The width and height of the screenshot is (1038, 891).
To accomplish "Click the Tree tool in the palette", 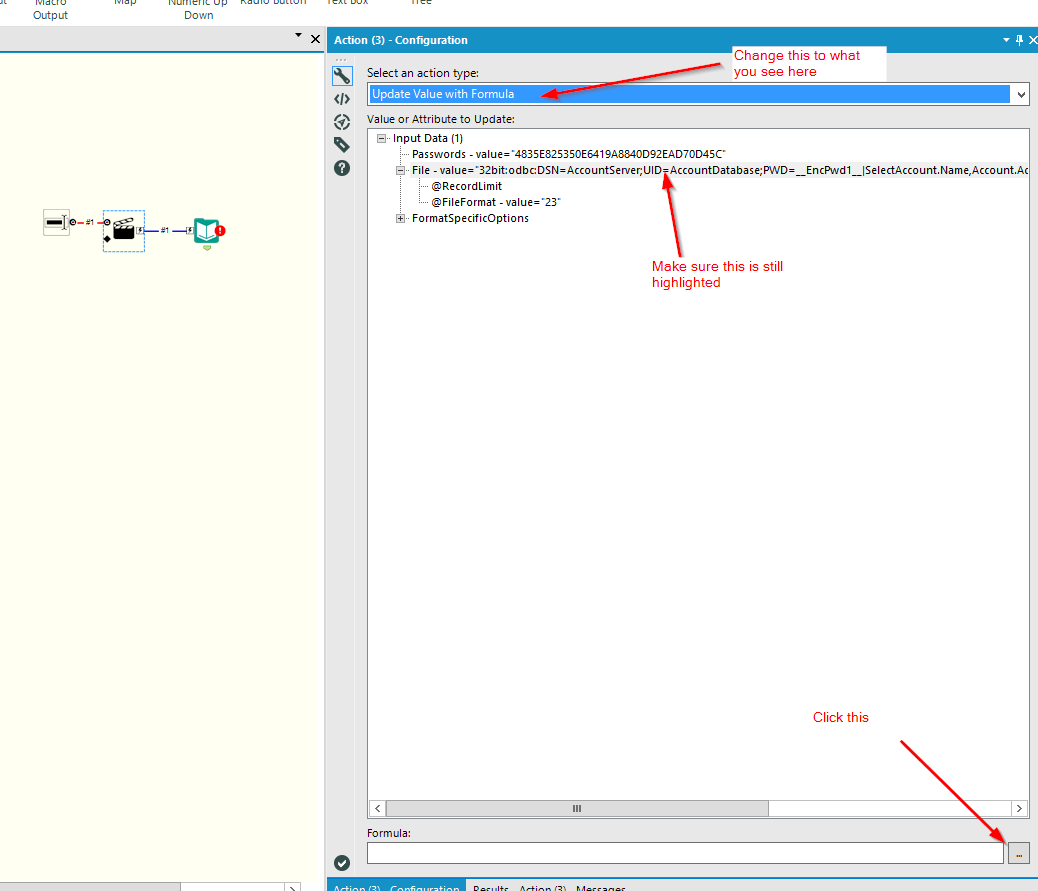I will pos(420,4).
